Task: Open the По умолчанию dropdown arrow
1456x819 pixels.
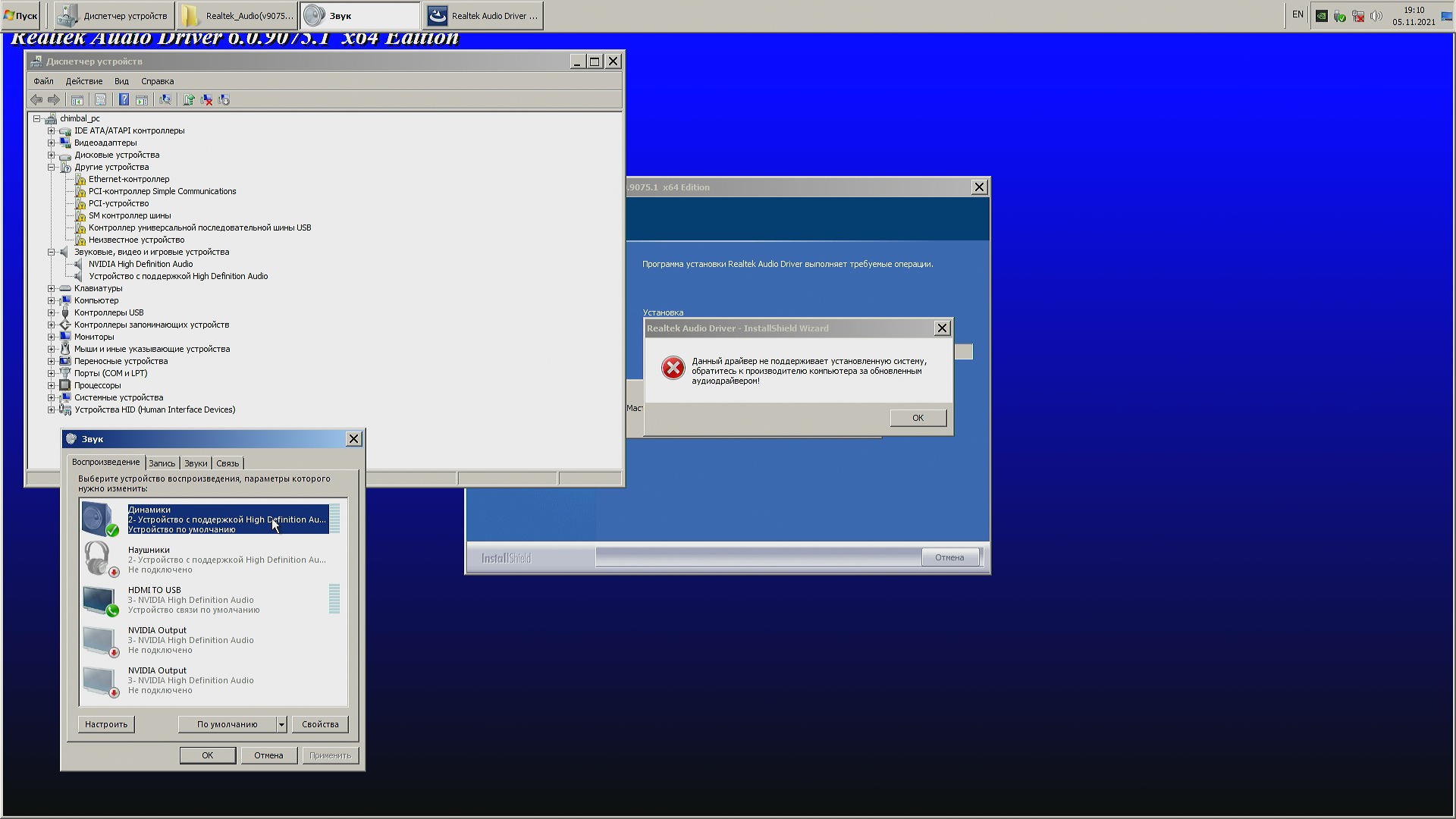Action: point(281,724)
